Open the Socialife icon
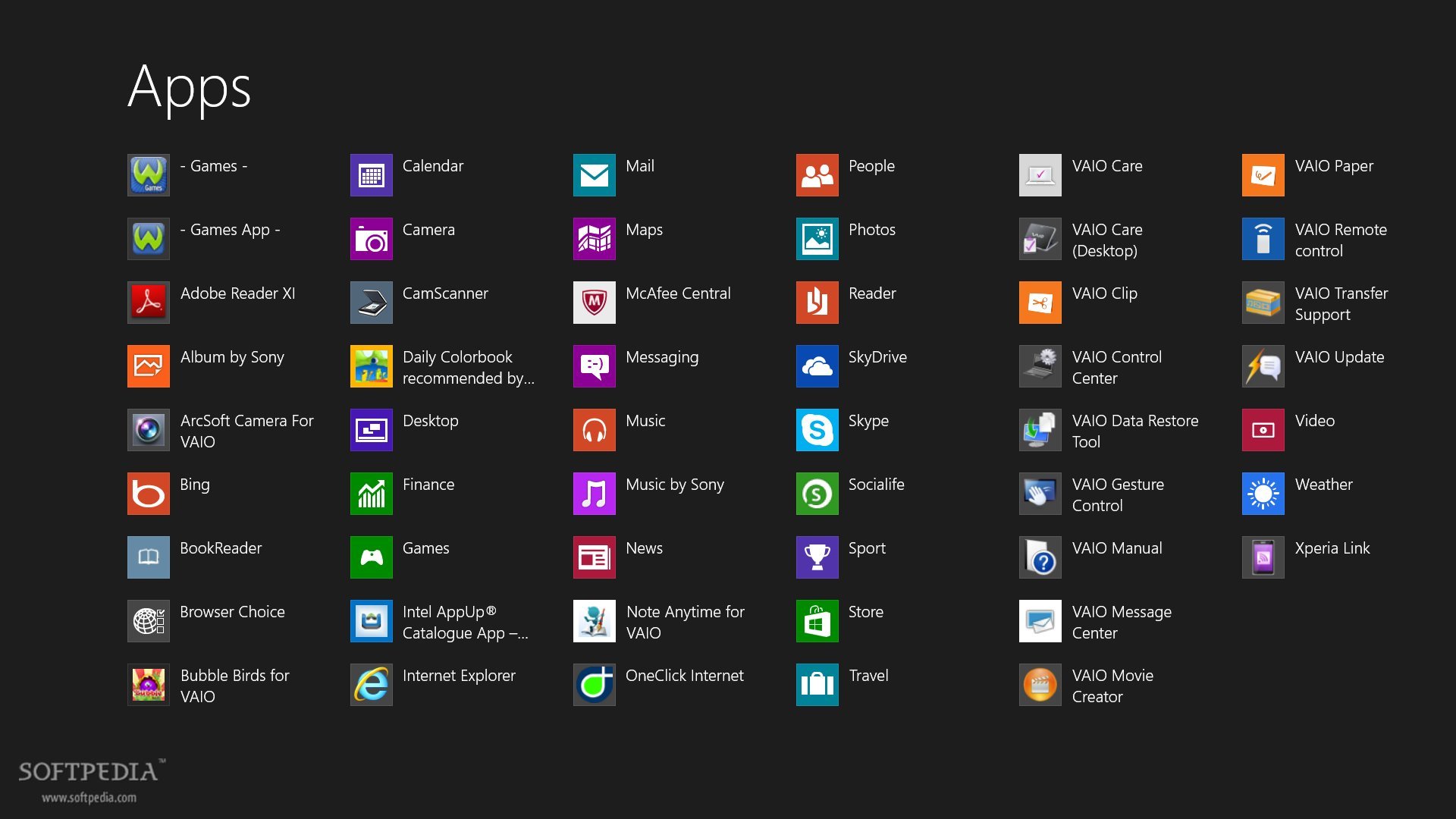This screenshot has width=1456, height=819. tap(817, 494)
